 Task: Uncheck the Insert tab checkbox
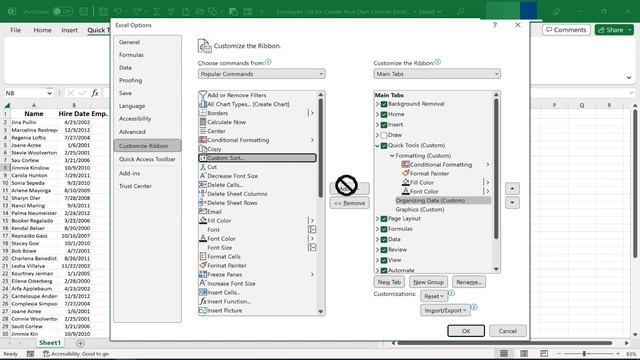pos(384,125)
